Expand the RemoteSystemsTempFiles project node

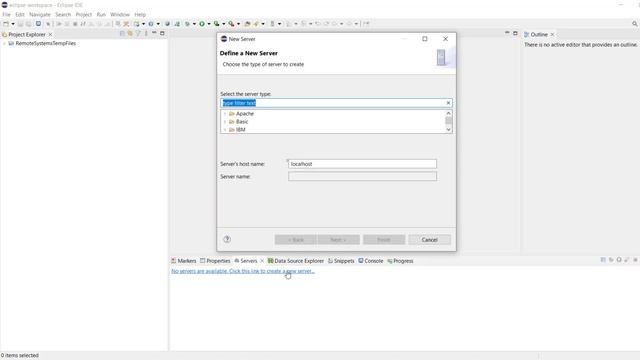(4, 43)
